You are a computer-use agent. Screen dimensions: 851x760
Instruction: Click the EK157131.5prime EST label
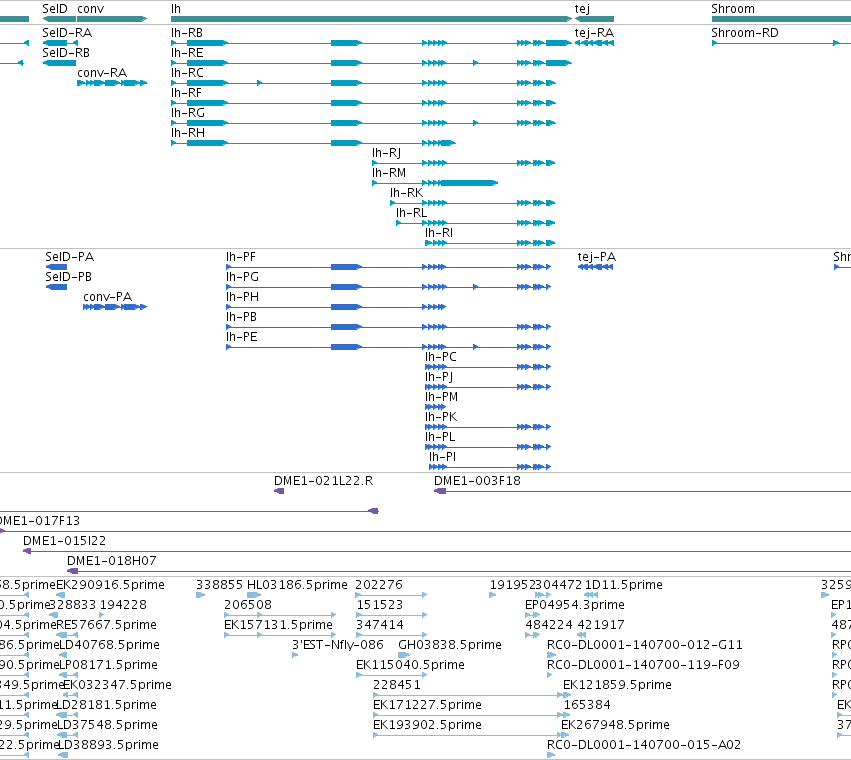coord(278,625)
